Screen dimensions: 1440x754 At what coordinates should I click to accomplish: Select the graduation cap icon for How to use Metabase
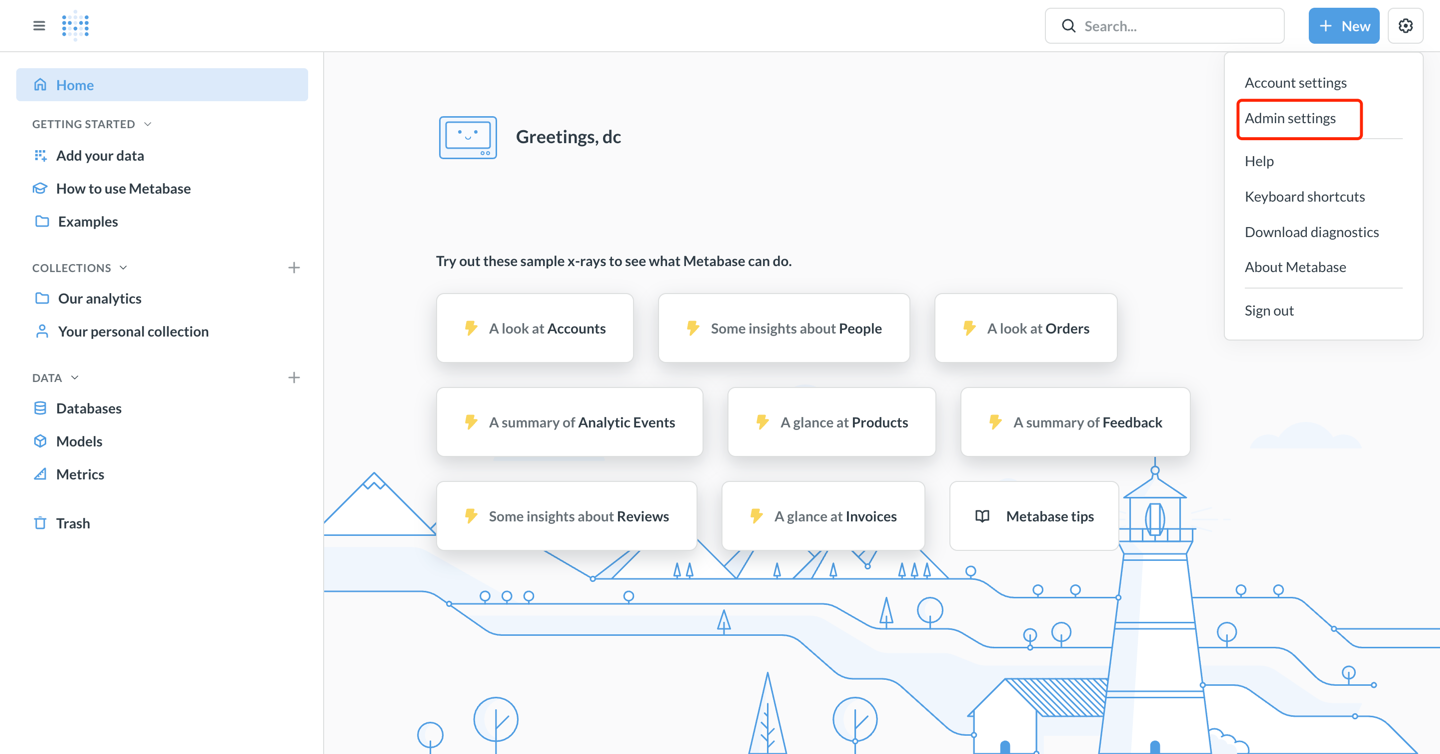pos(40,188)
